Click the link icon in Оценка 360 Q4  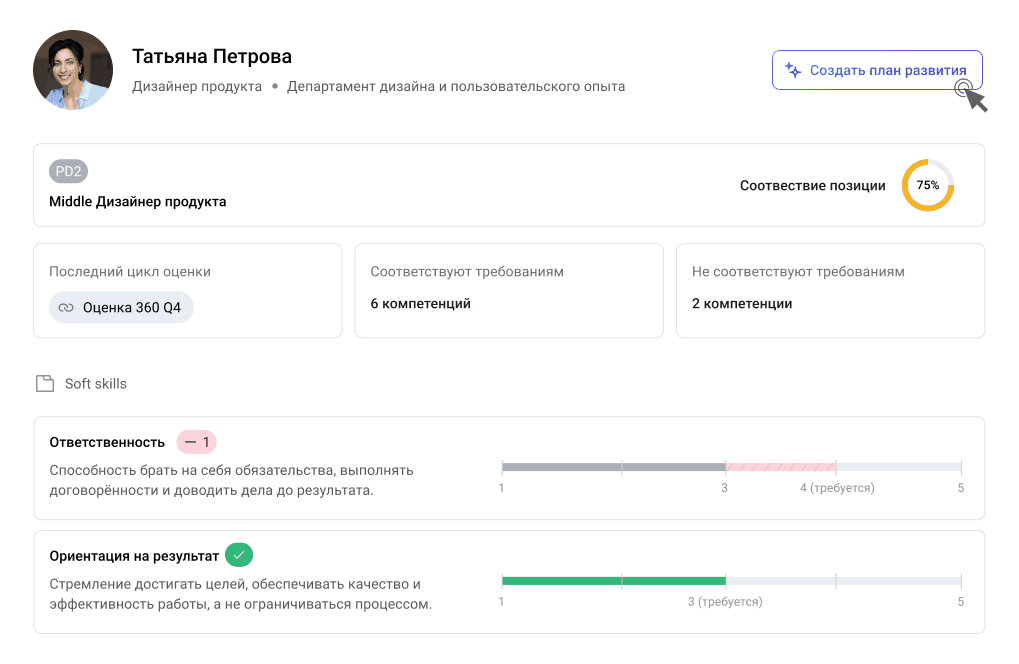pyautogui.click(x=66, y=308)
